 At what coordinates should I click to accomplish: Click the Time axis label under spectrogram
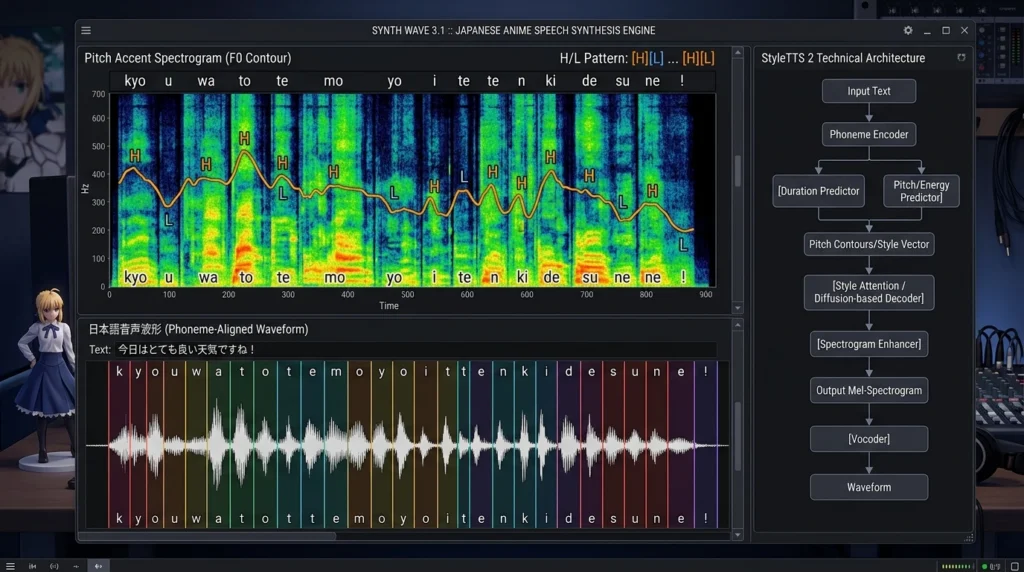point(389,306)
